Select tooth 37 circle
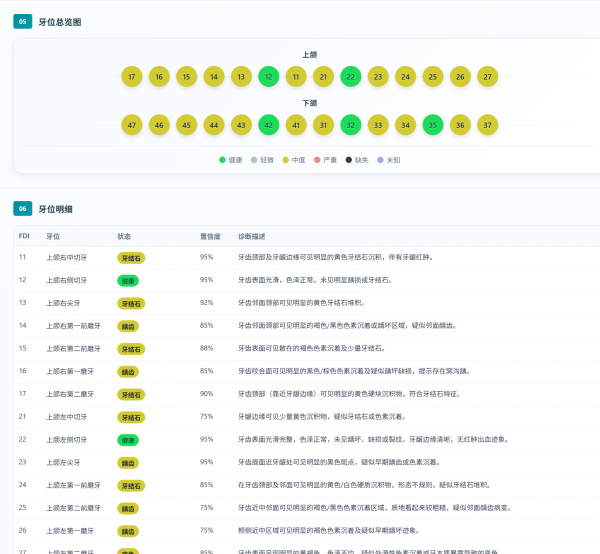This screenshot has width=600, height=554. pyautogui.click(x=488, y=125)
